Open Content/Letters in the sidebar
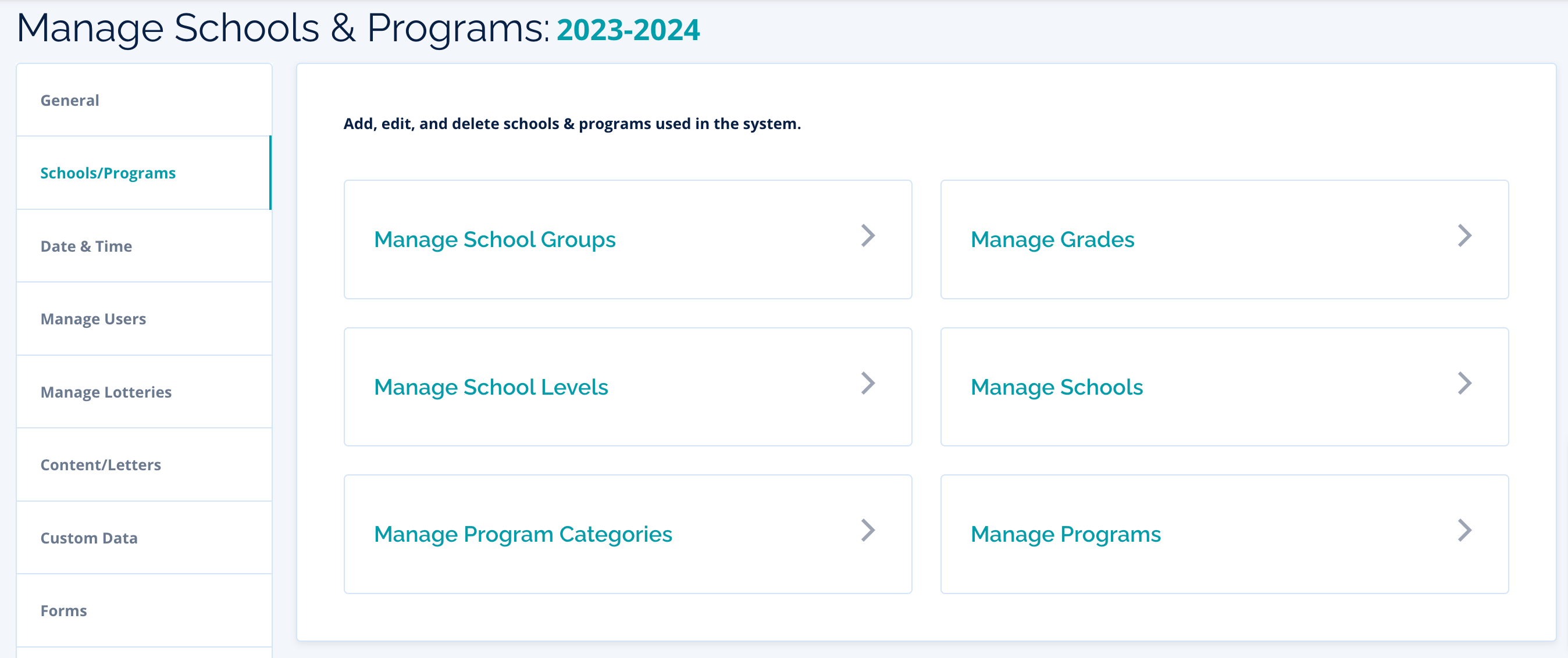The height and width of the screenshot is (658, 1568). point(101,465)
